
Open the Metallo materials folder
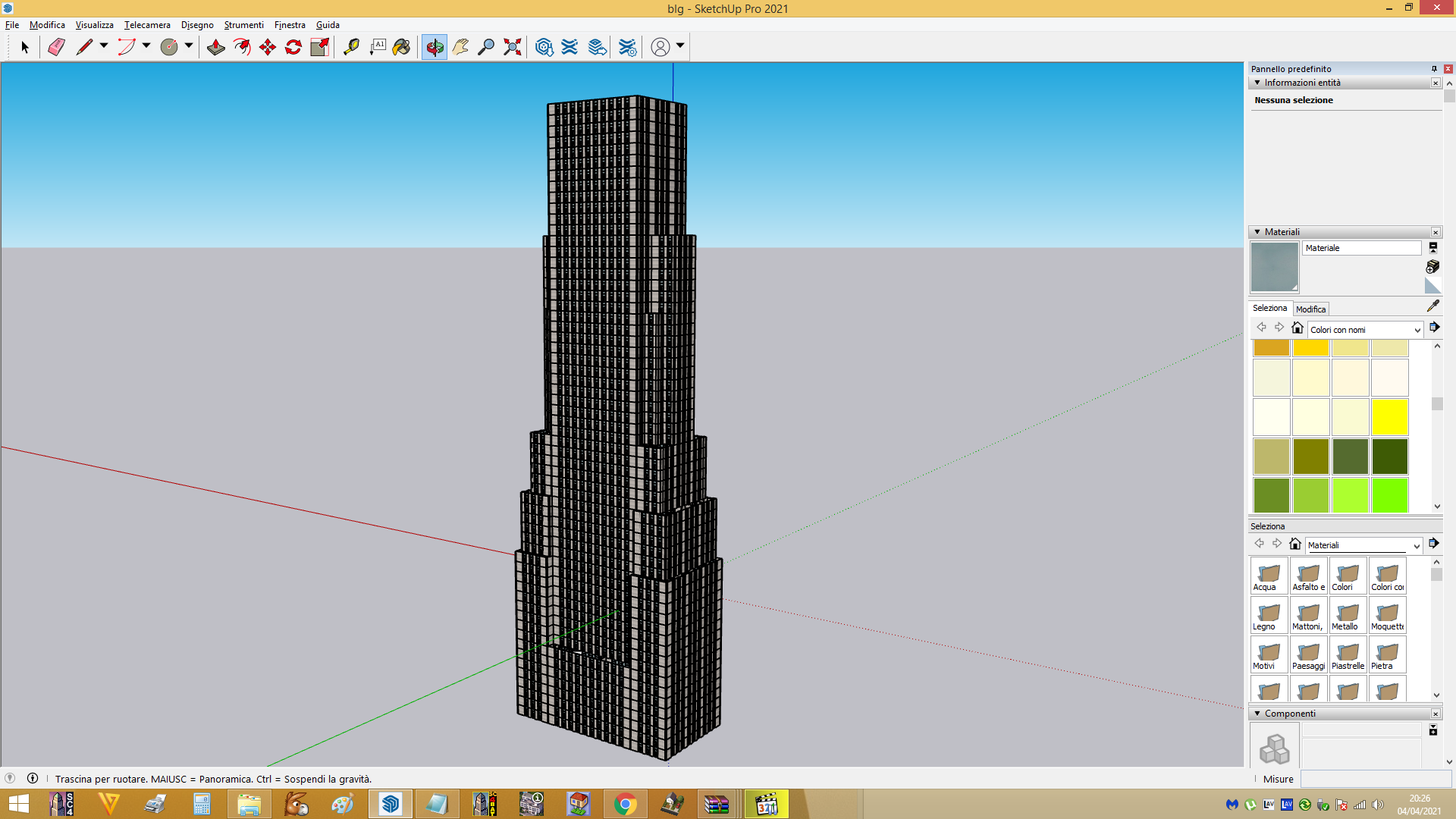pyautogui.click(x=1348, y=615)
